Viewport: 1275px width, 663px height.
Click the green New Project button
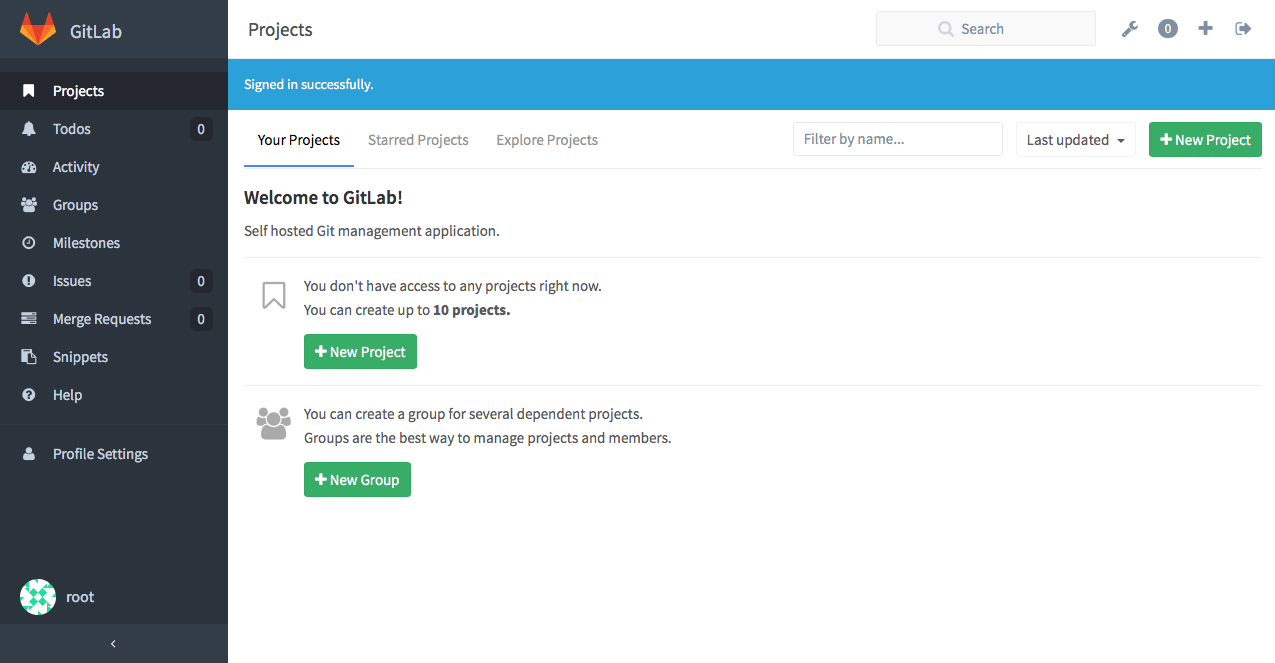tap(1205, 139)
